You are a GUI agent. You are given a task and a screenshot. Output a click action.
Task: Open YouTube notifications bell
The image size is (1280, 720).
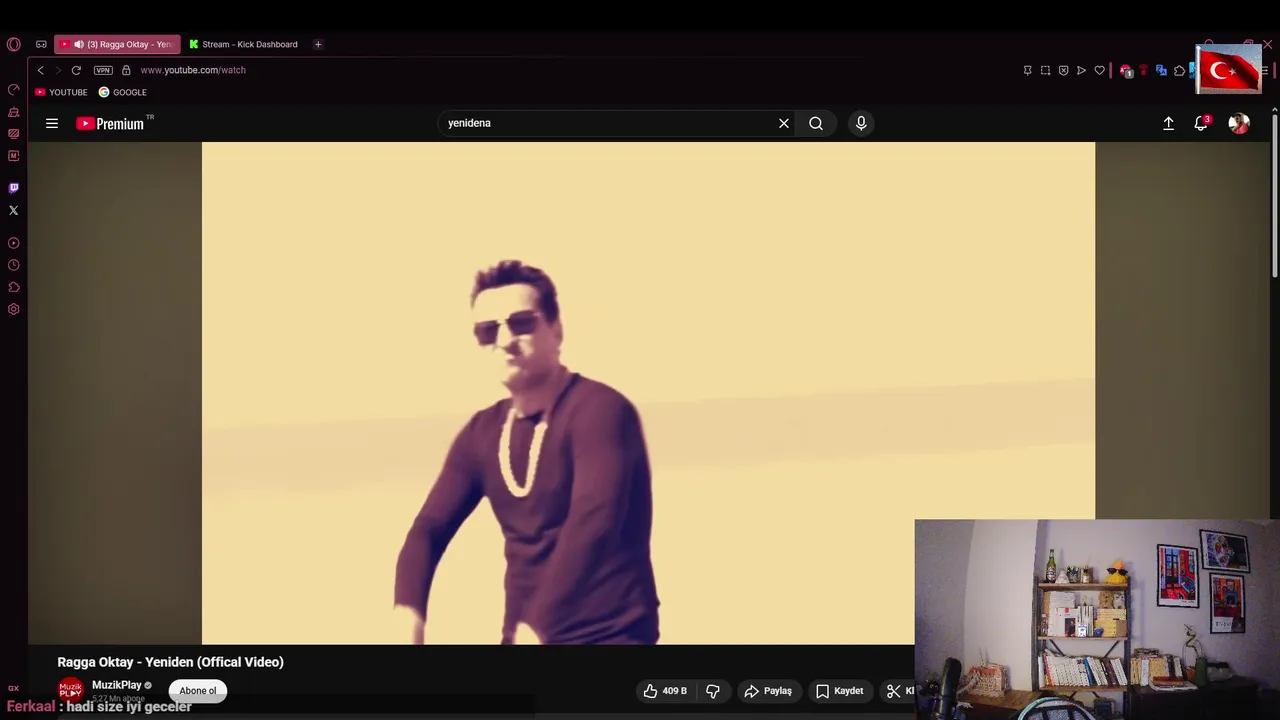coord(1201,123)
